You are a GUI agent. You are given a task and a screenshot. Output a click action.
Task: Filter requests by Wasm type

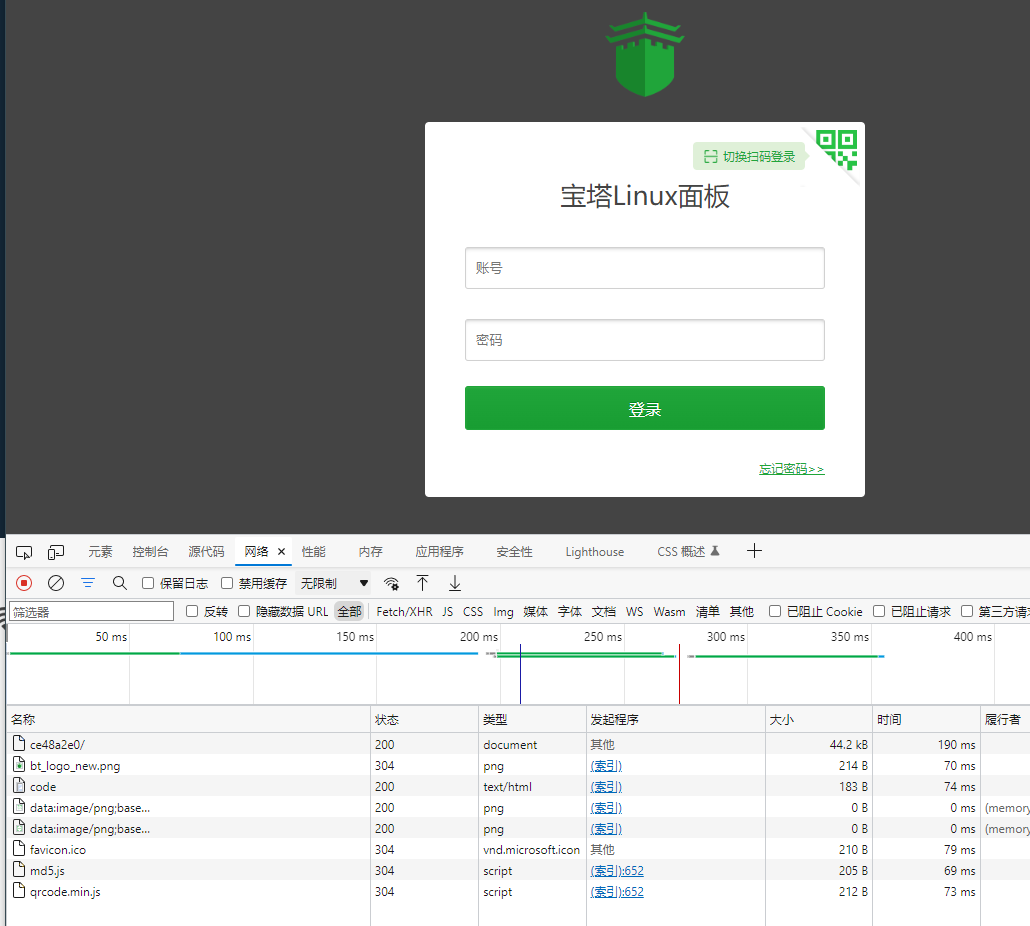(x=669, y=611)
